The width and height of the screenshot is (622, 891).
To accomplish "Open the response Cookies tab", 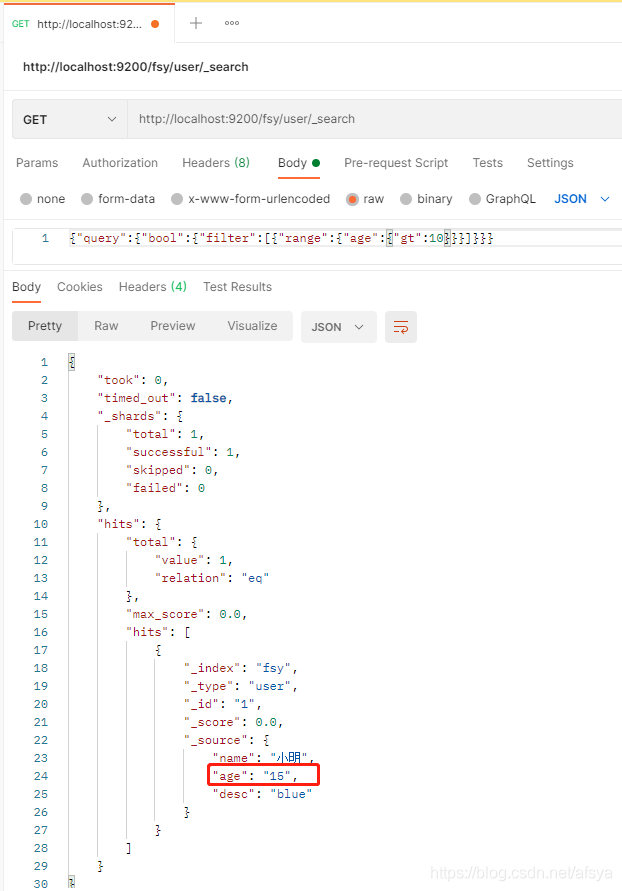I will tap(80, 287).
